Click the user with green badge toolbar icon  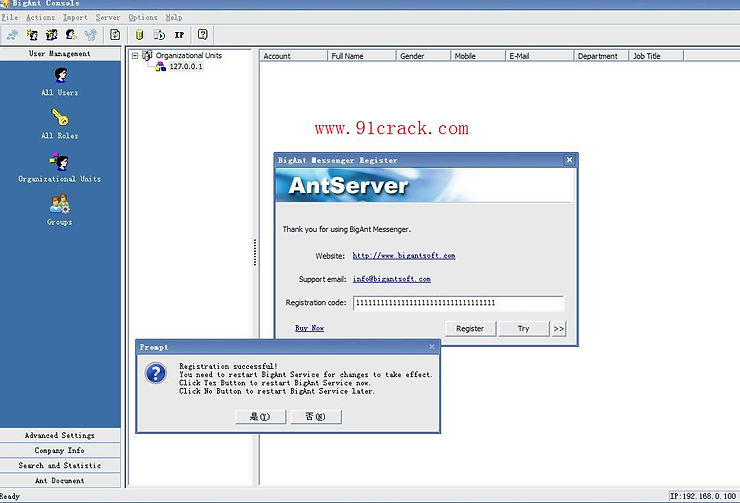point(71,34)
